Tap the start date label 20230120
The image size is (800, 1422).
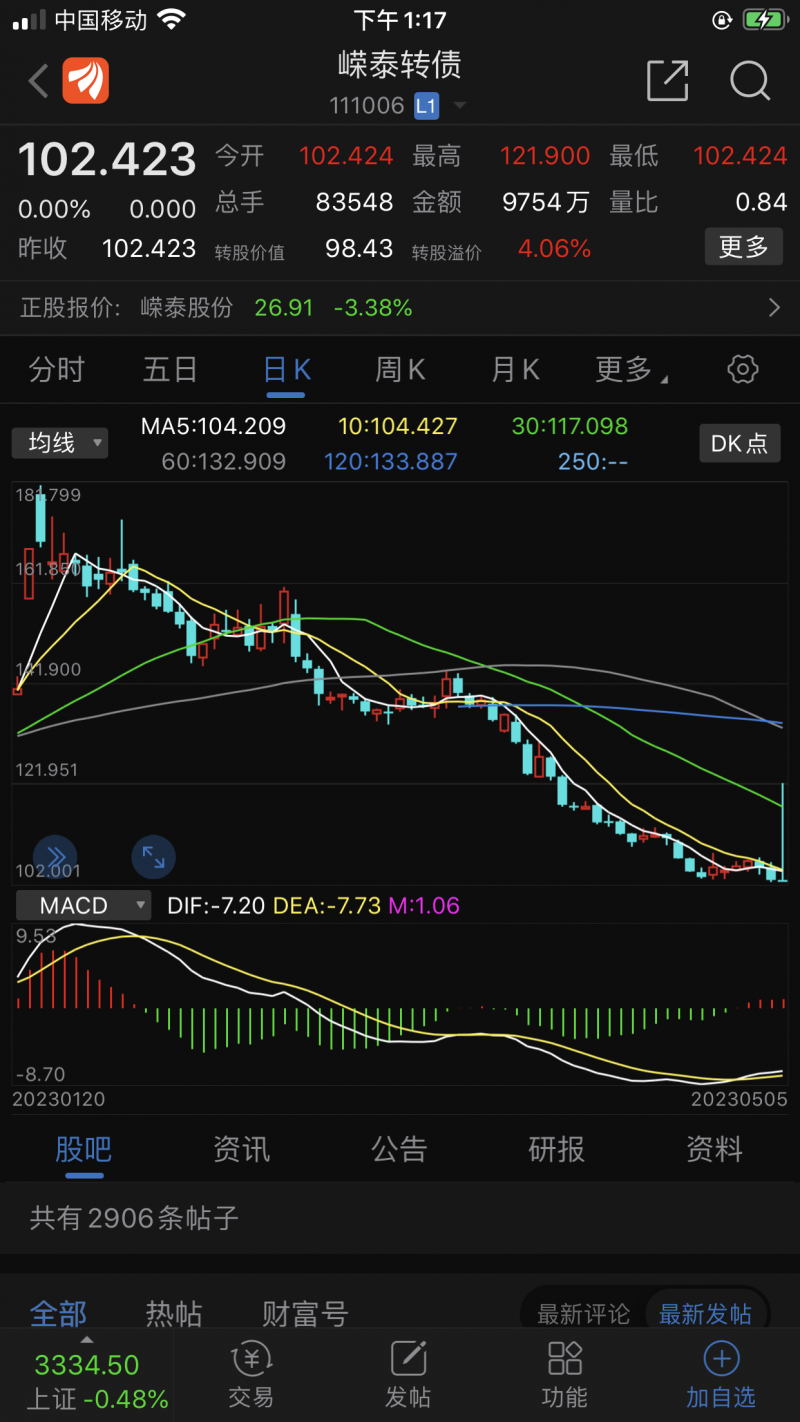click(58, 1099)
